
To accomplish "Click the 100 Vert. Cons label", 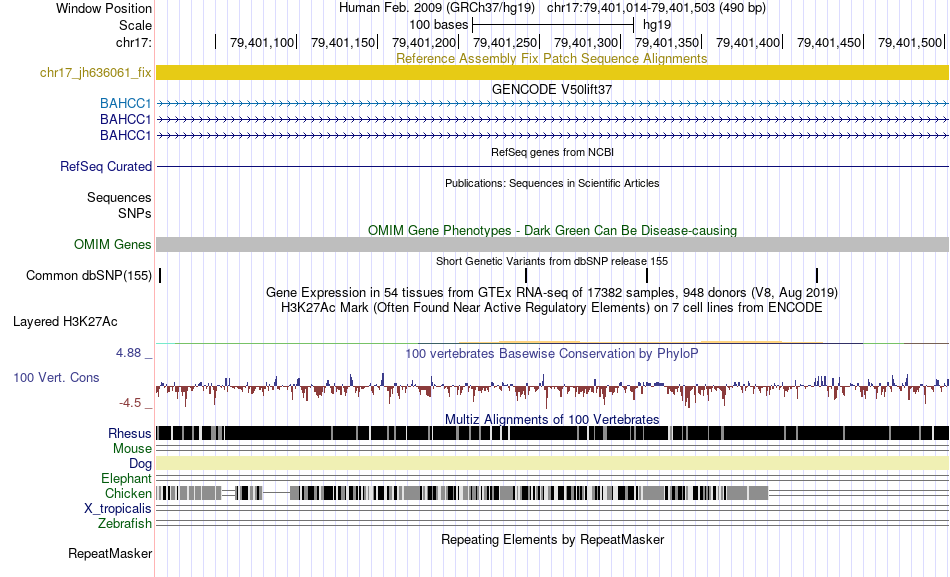I will point(56,378).
